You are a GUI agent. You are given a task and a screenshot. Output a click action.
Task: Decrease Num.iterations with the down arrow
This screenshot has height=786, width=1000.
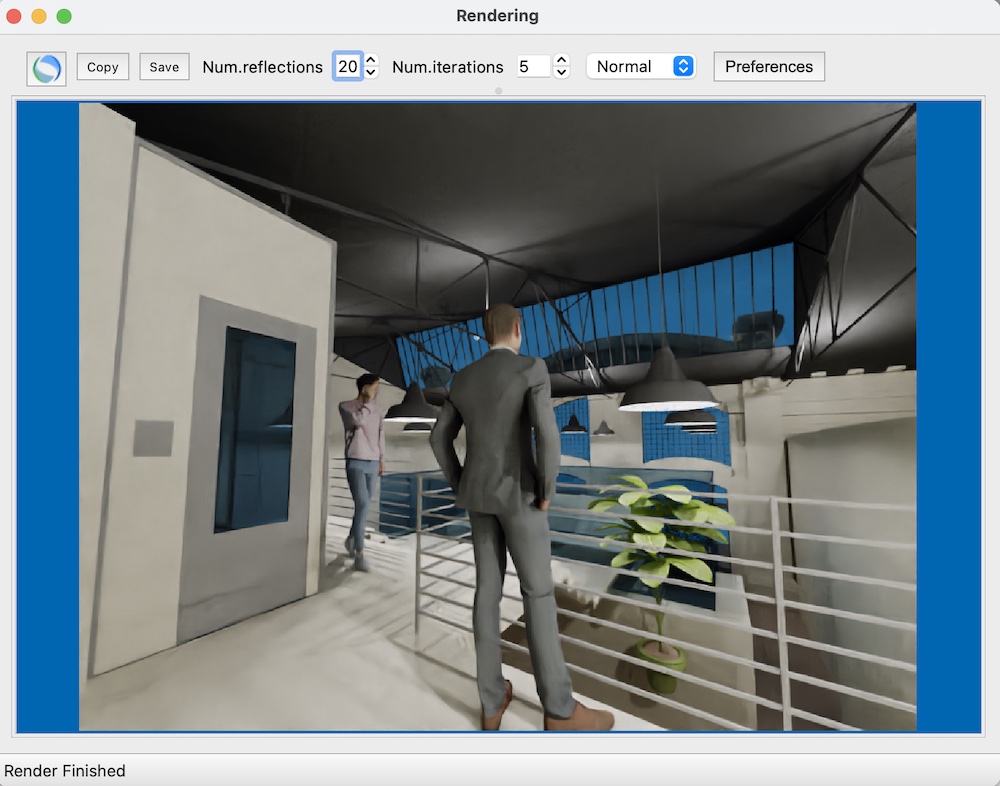tap(561, 73)
